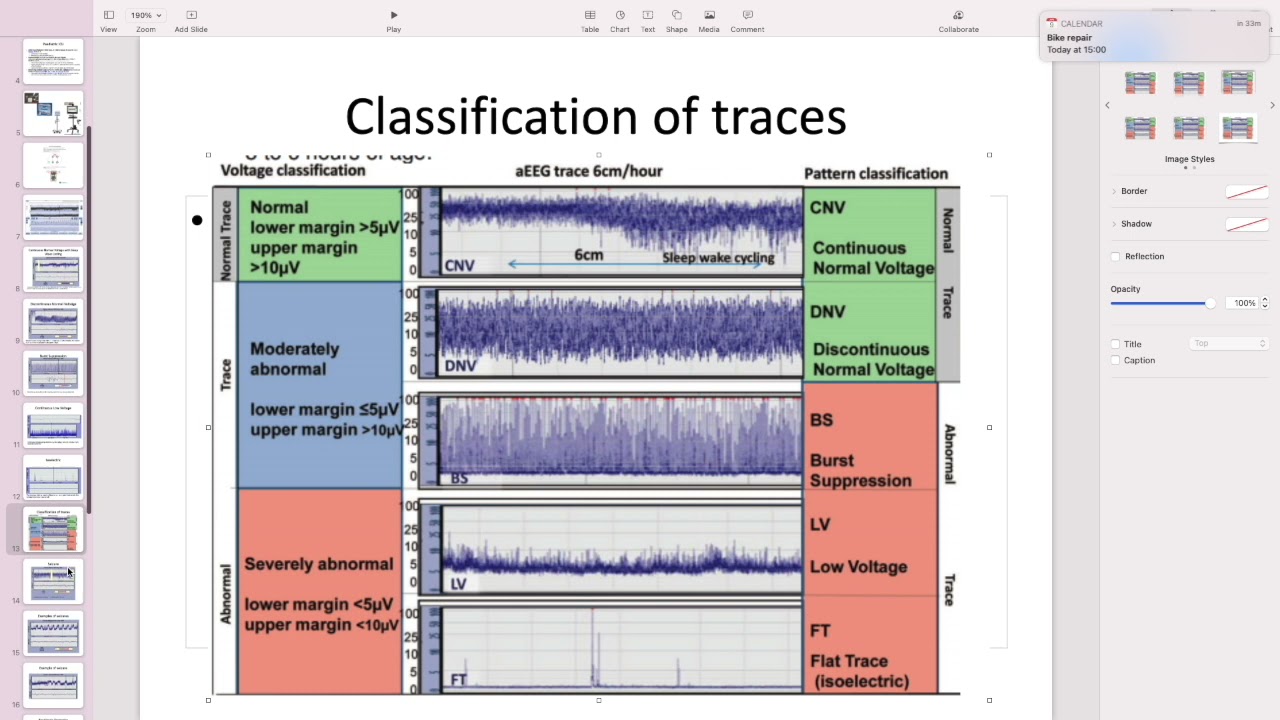Click the slide navigator scrollbar
The height and width of the screenshot is (720, 1280).
pyautogui.click(x=89, y=320)
